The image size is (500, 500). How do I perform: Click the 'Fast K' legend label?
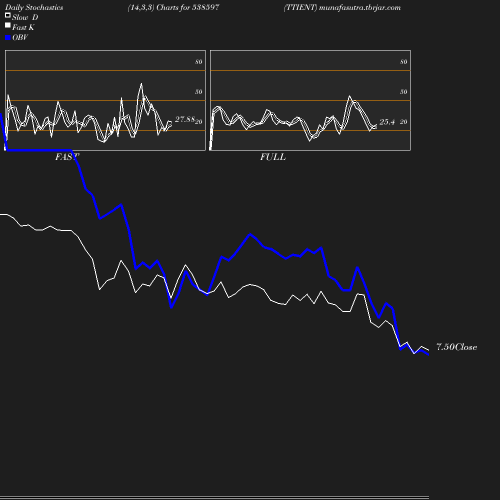(23, 28)
